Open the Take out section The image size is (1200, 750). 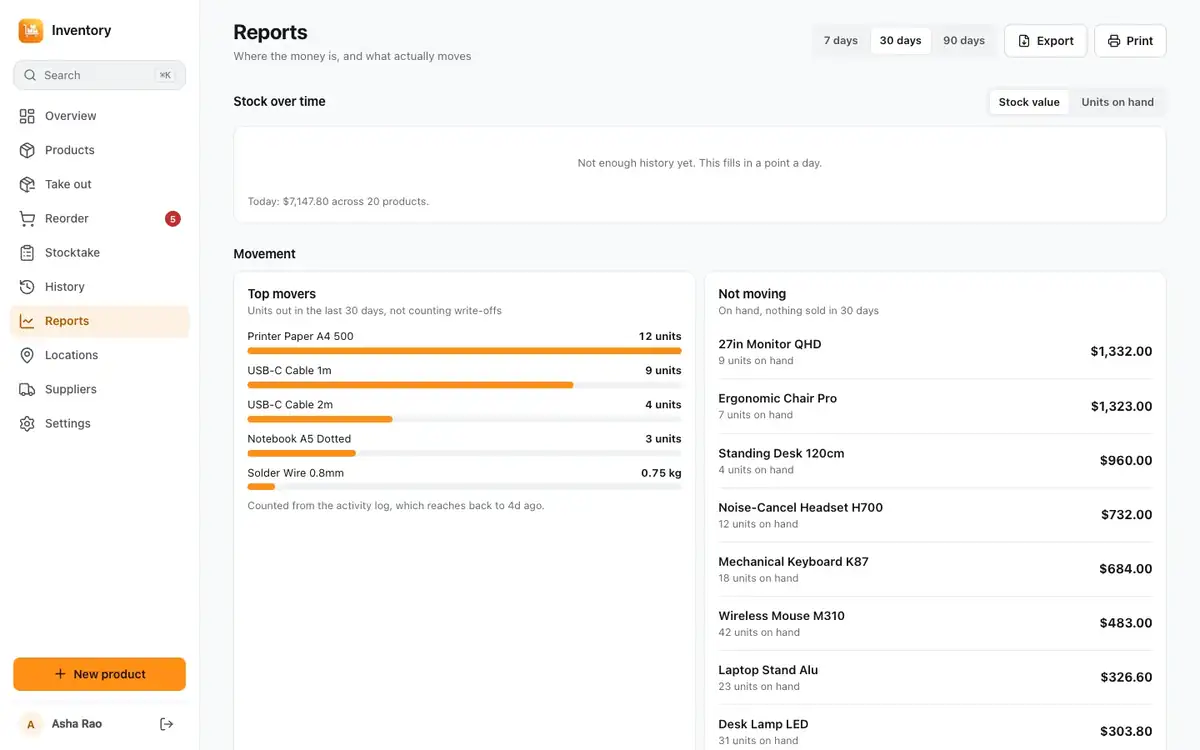click(99, 184)
